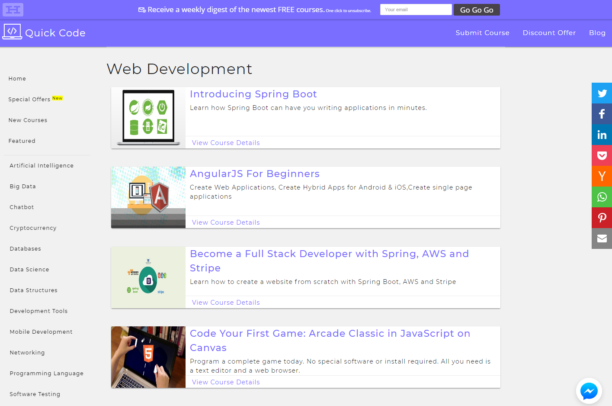View Course Details for AngularJS
Image resolution: width=612 pixels, height=406 pixels.
tap(226, 222)
